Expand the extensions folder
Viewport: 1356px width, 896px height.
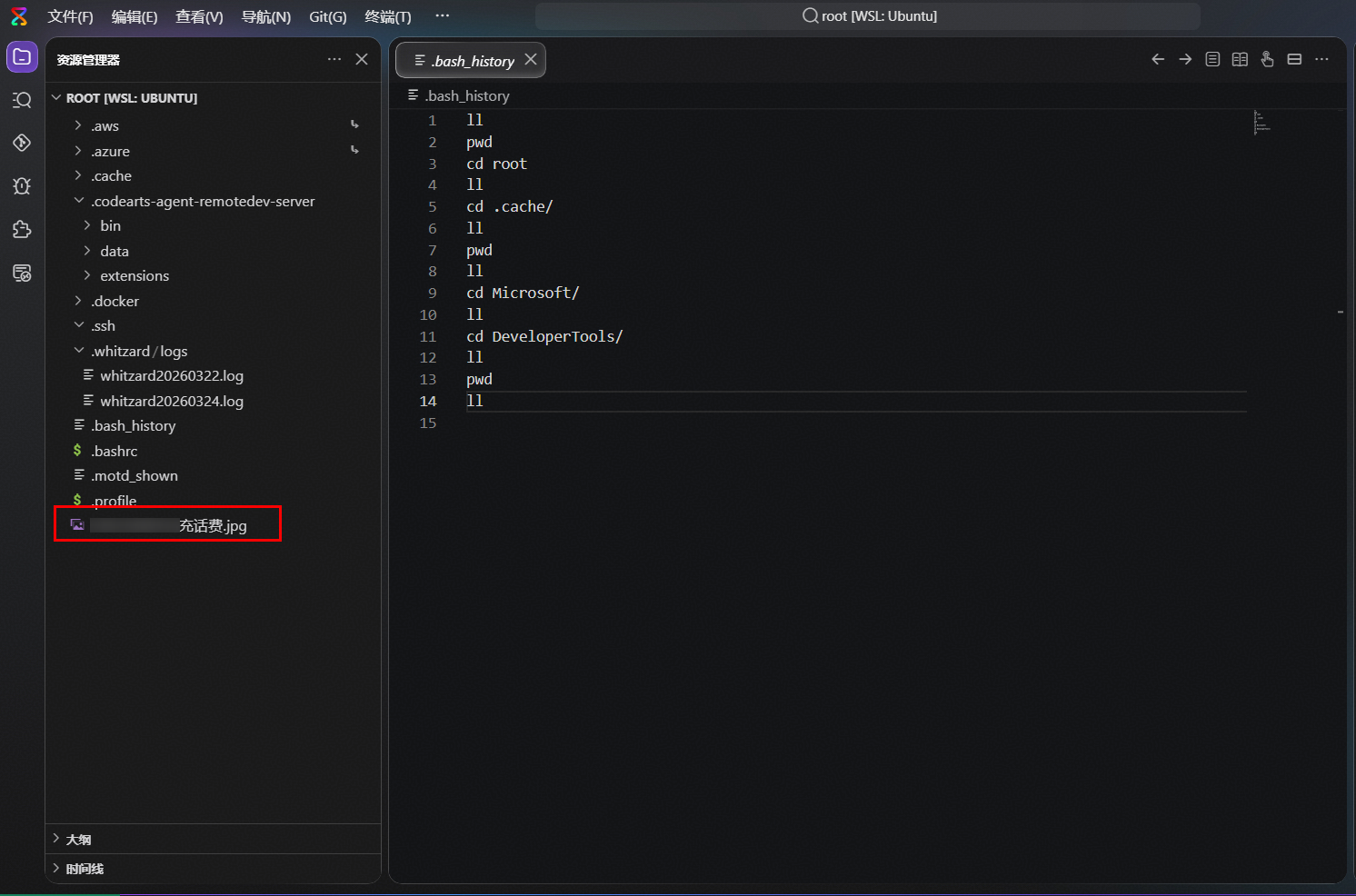(x=87, y=275)
